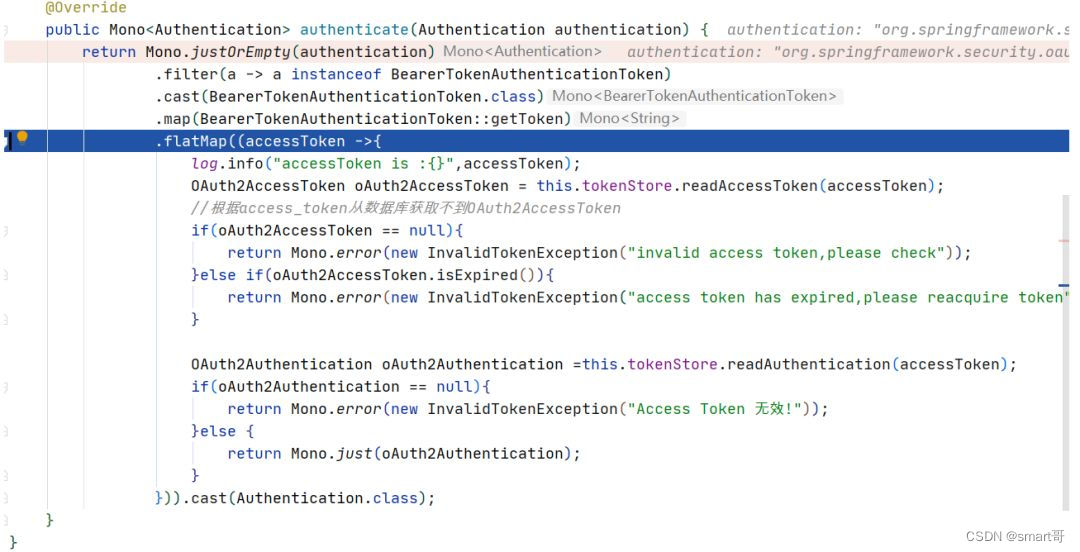Click the if(oAuth2Authentication == null) condition
This screenshot has height=552, width=1080.
pyautogui.click(x=341, y=387)
